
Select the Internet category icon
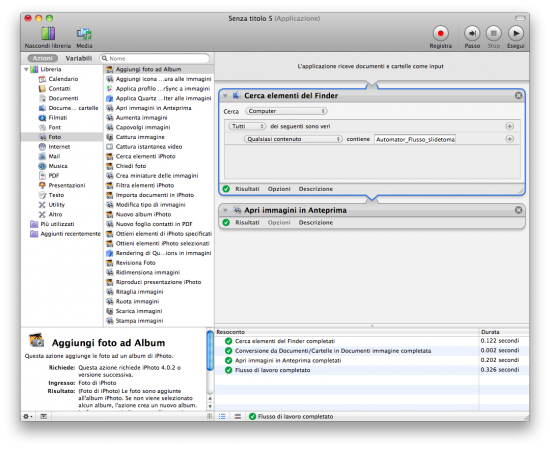coord(42,147)
